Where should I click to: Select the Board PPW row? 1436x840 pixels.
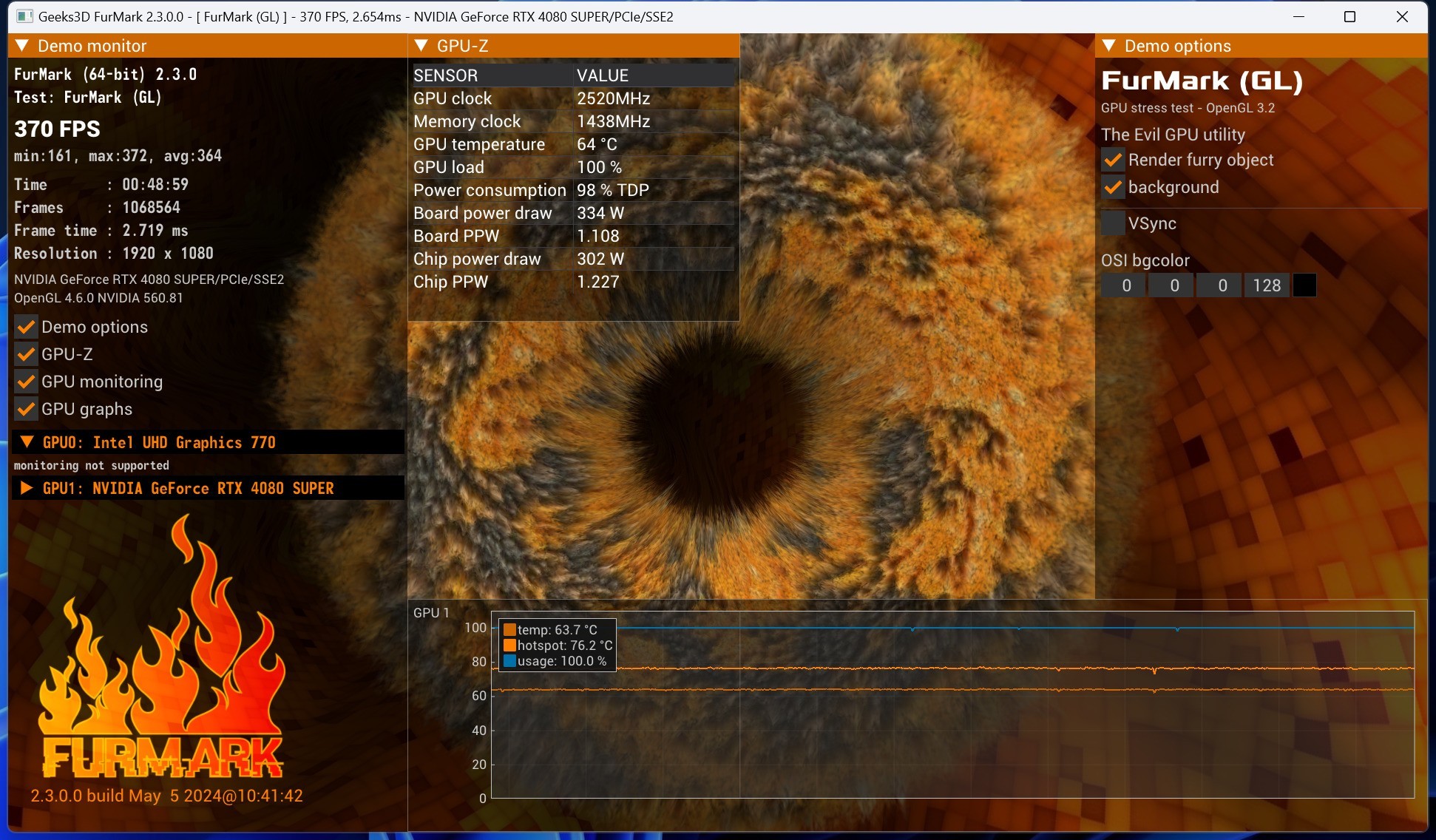pyautogui.click(x=574, y=236)
